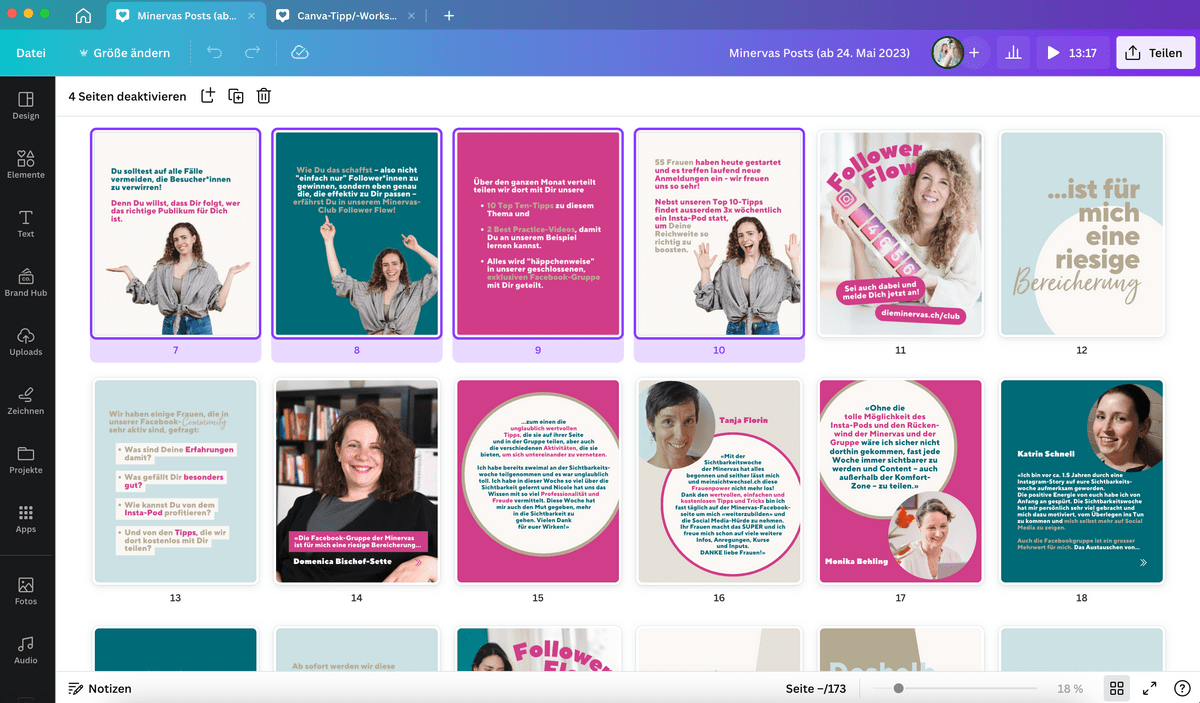Toggle the grid view icon
1200x703 pixels.
[1117, 688]
